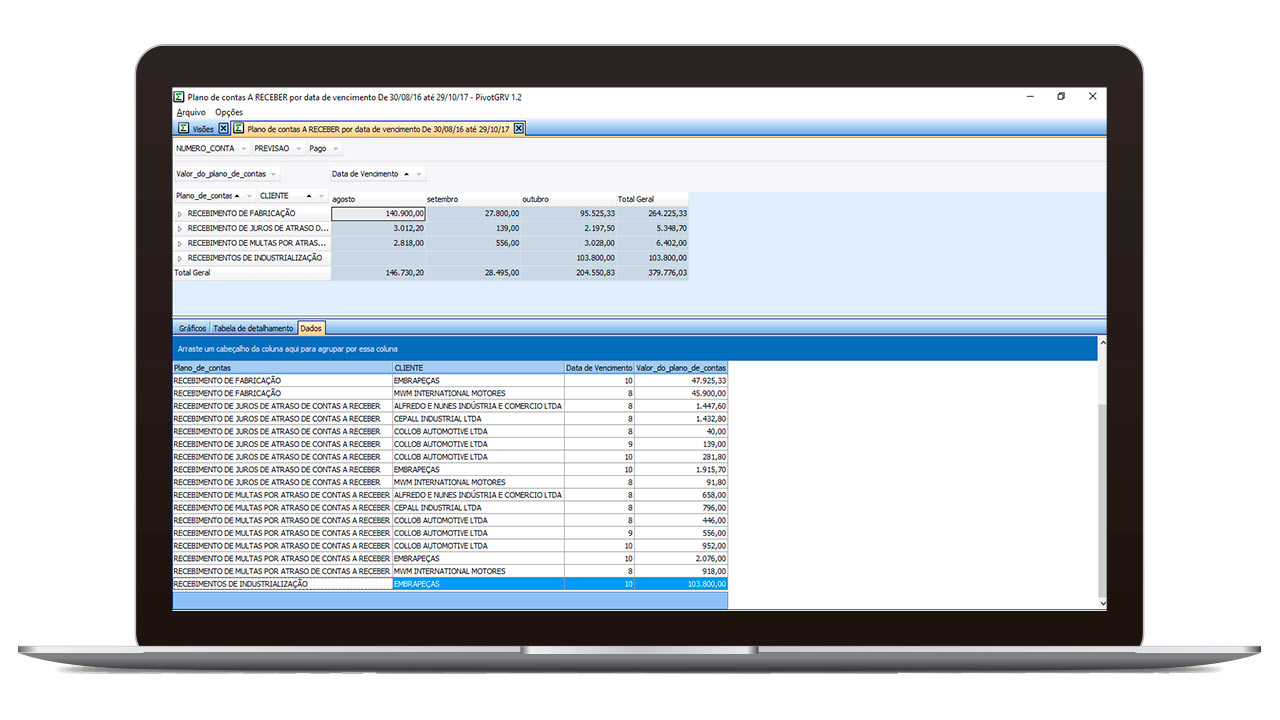Minimize the PivotGRV window
The image size is (1280, 720).
[1030, 97]
